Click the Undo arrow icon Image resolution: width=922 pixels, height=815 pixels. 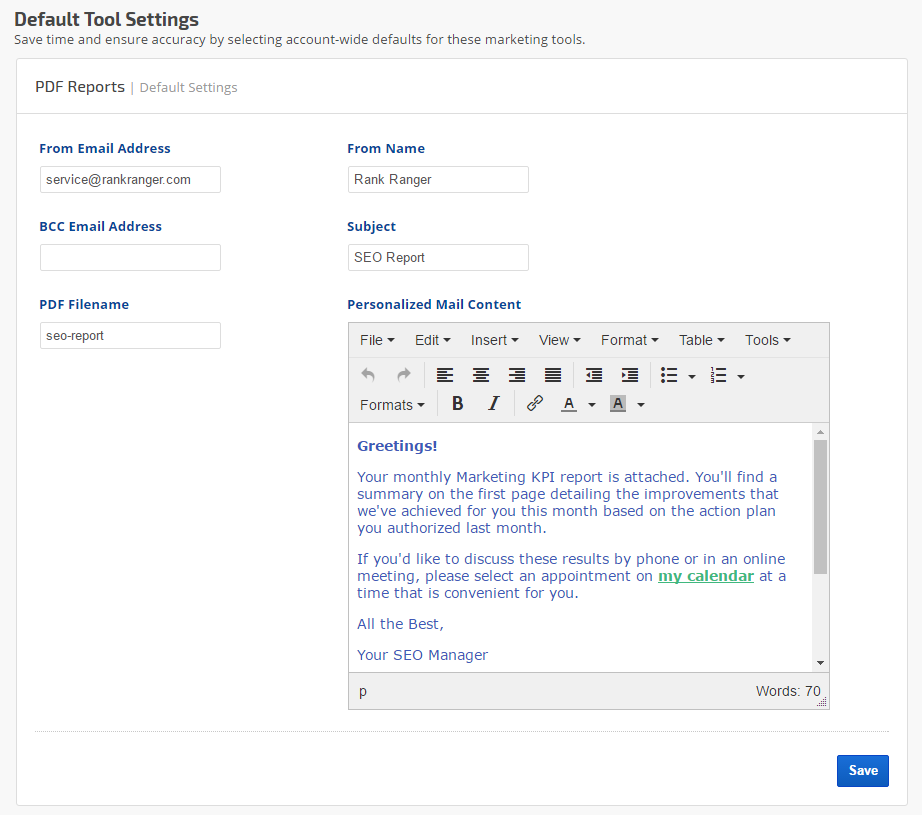[368, 375]
